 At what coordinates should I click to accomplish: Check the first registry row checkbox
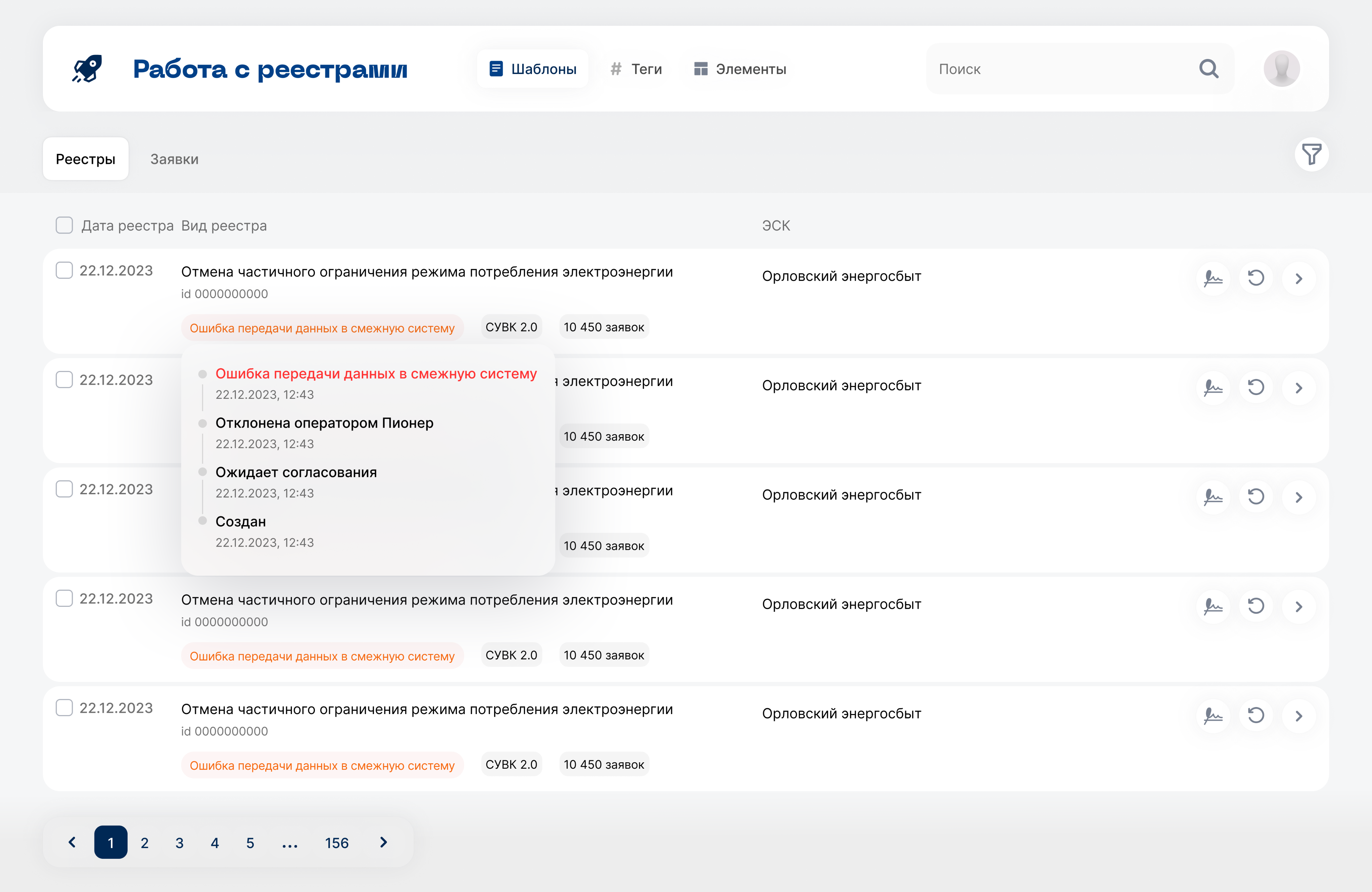coord(64,270)
